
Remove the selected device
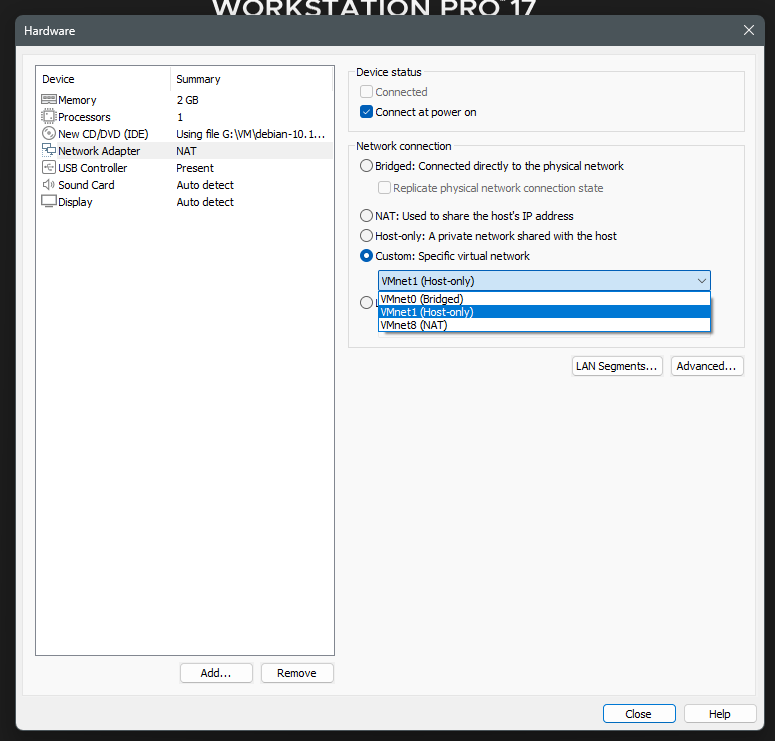pos(297,673)
